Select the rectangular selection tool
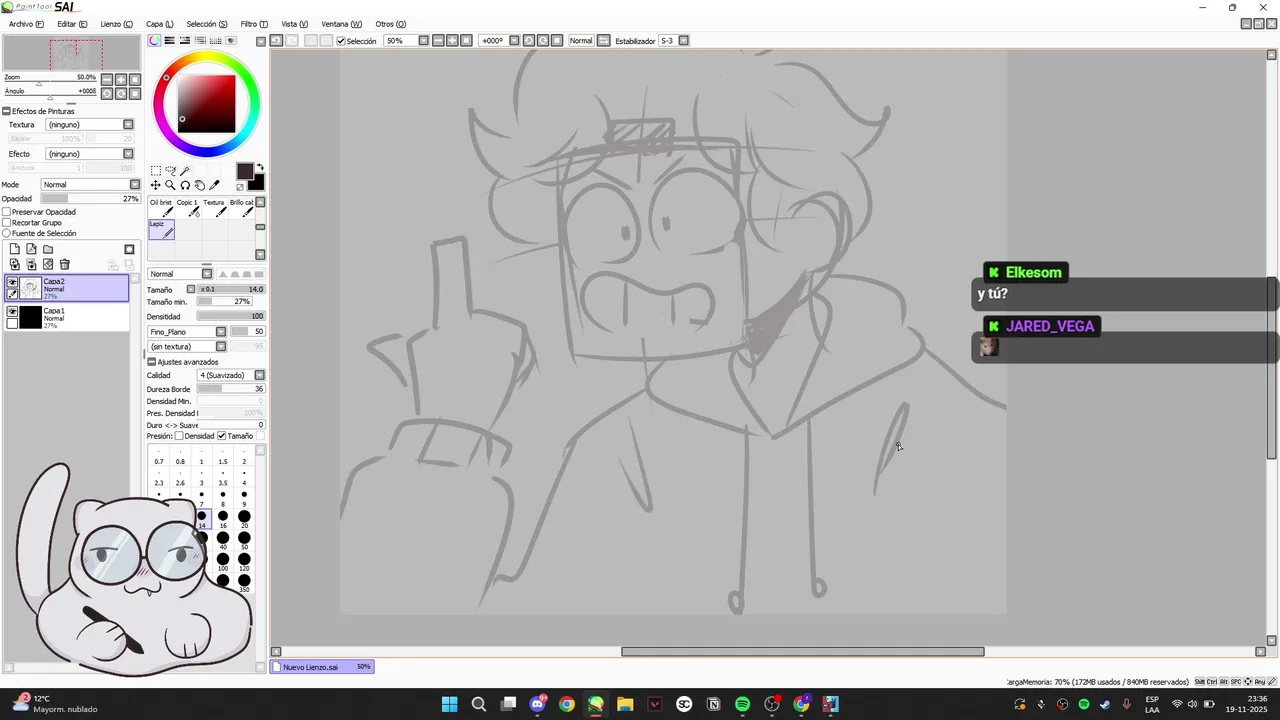Viewport: 1280px width, 720px height. pyautogui.click(x=155, y=171)
